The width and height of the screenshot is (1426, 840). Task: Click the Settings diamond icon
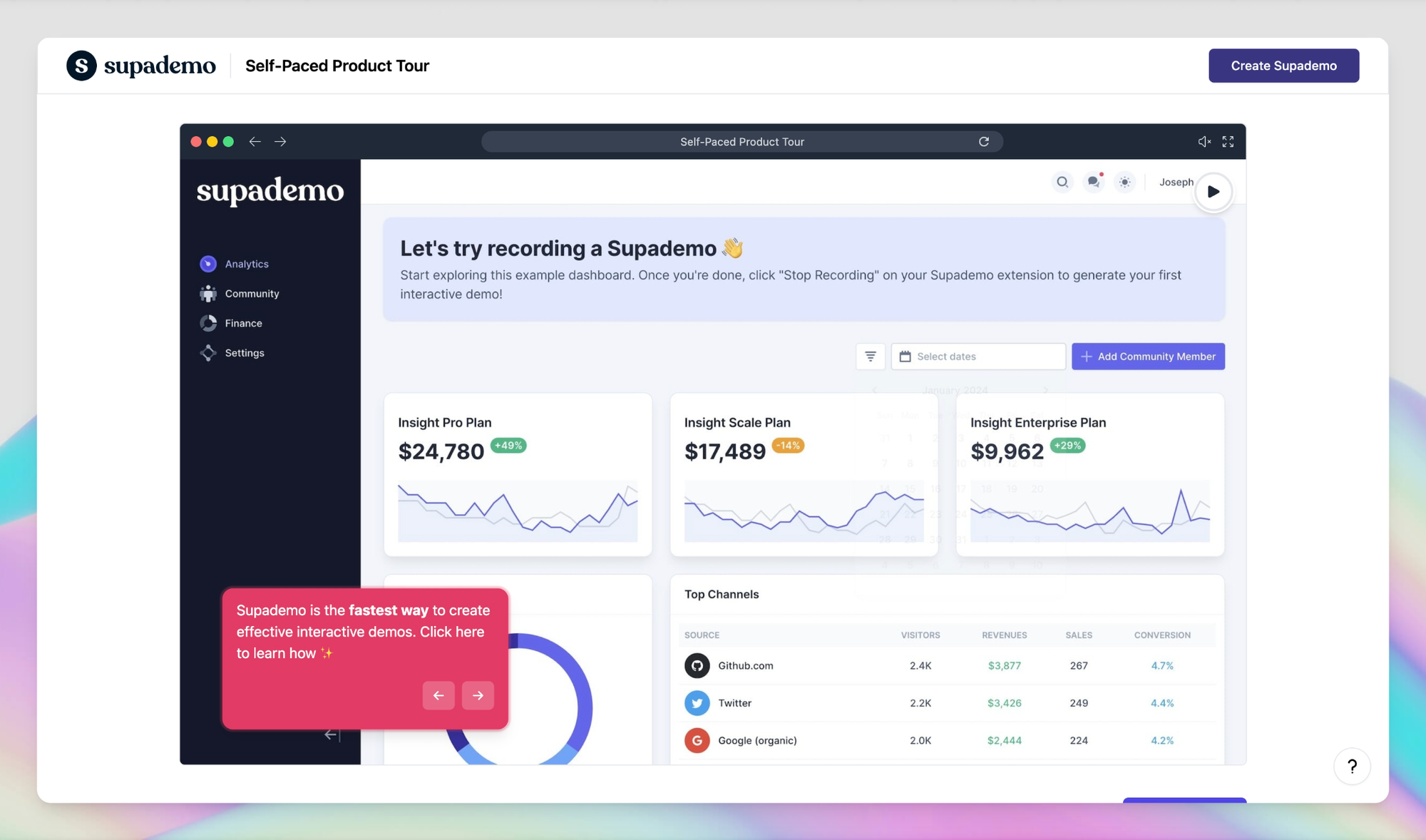coord(208,353)
